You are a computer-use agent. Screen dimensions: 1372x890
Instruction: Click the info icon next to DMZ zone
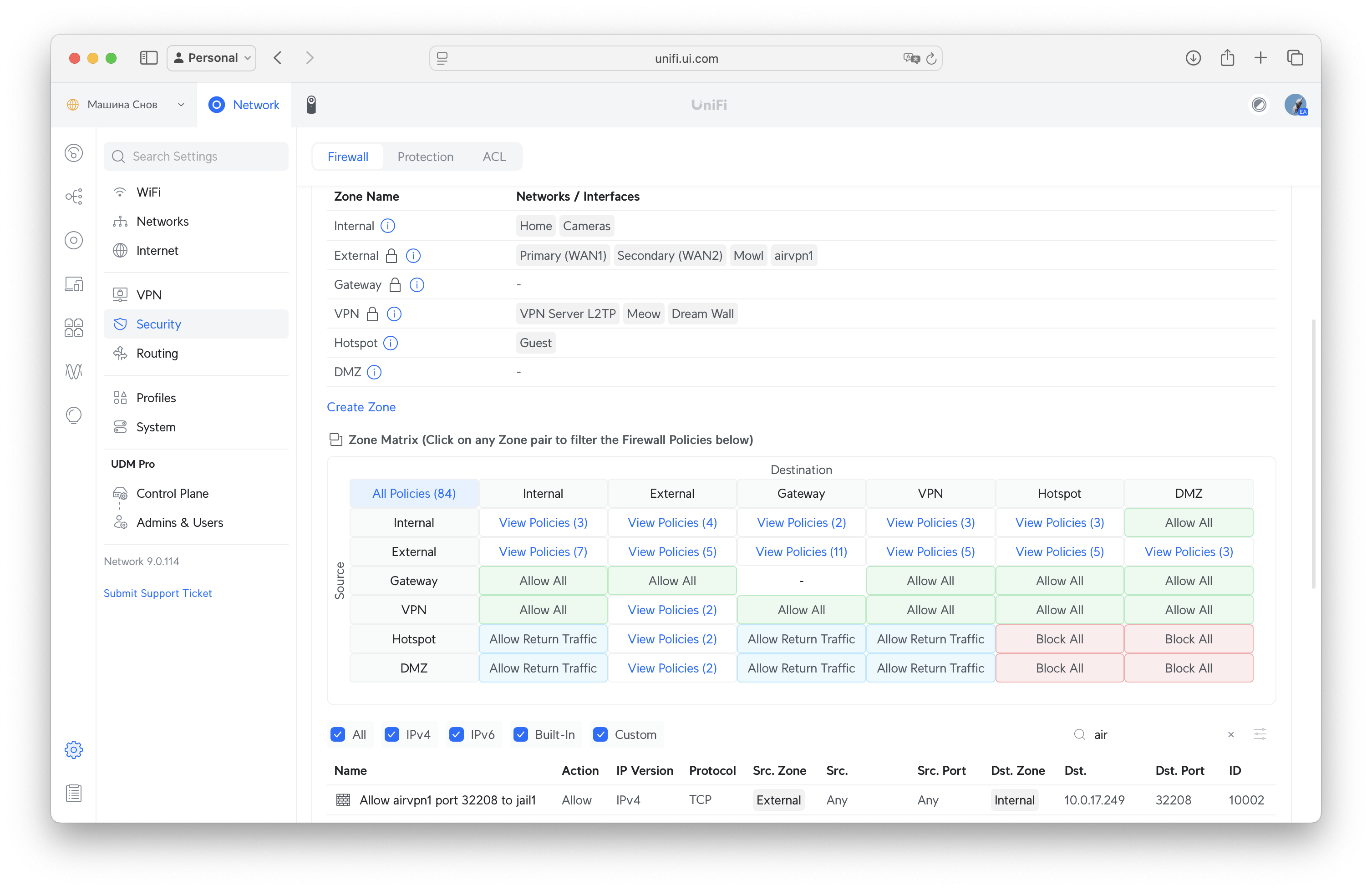[374, 372]
